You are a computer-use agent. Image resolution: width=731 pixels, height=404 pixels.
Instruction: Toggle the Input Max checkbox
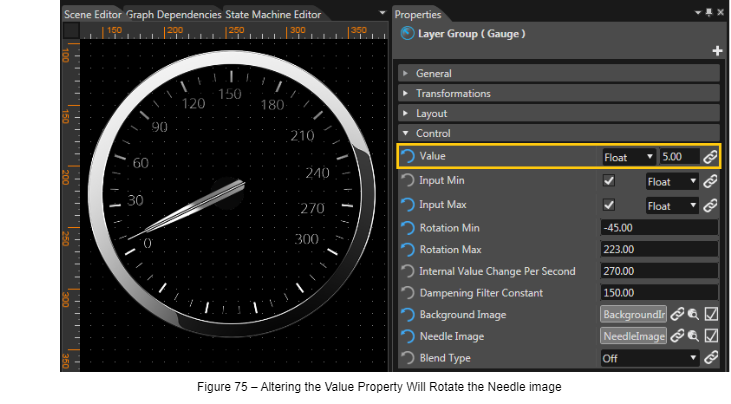(609, 205)
